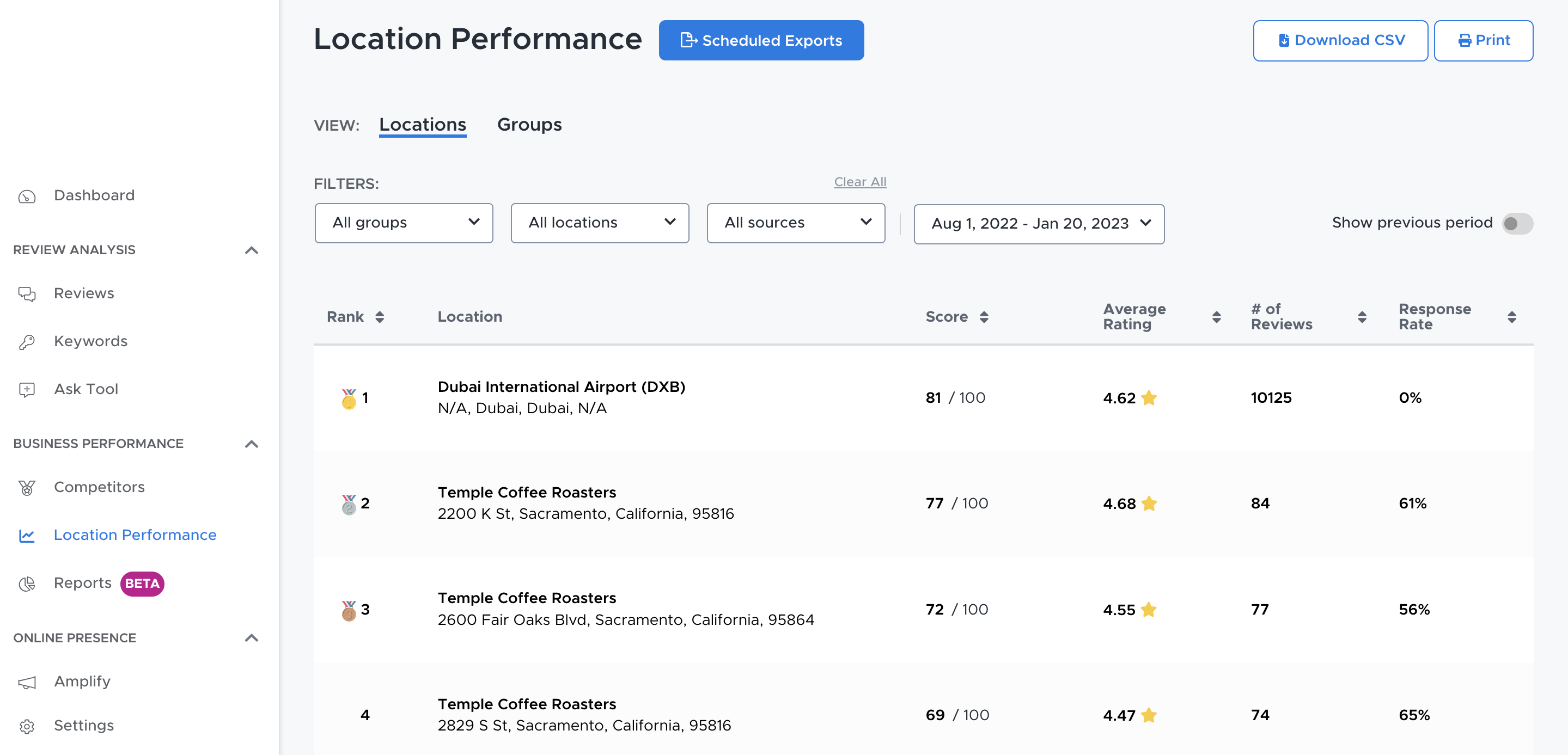This screenshot has height=755, width=1568.
Task: Switch to the Groups view tab
Action: pos(529,125)
